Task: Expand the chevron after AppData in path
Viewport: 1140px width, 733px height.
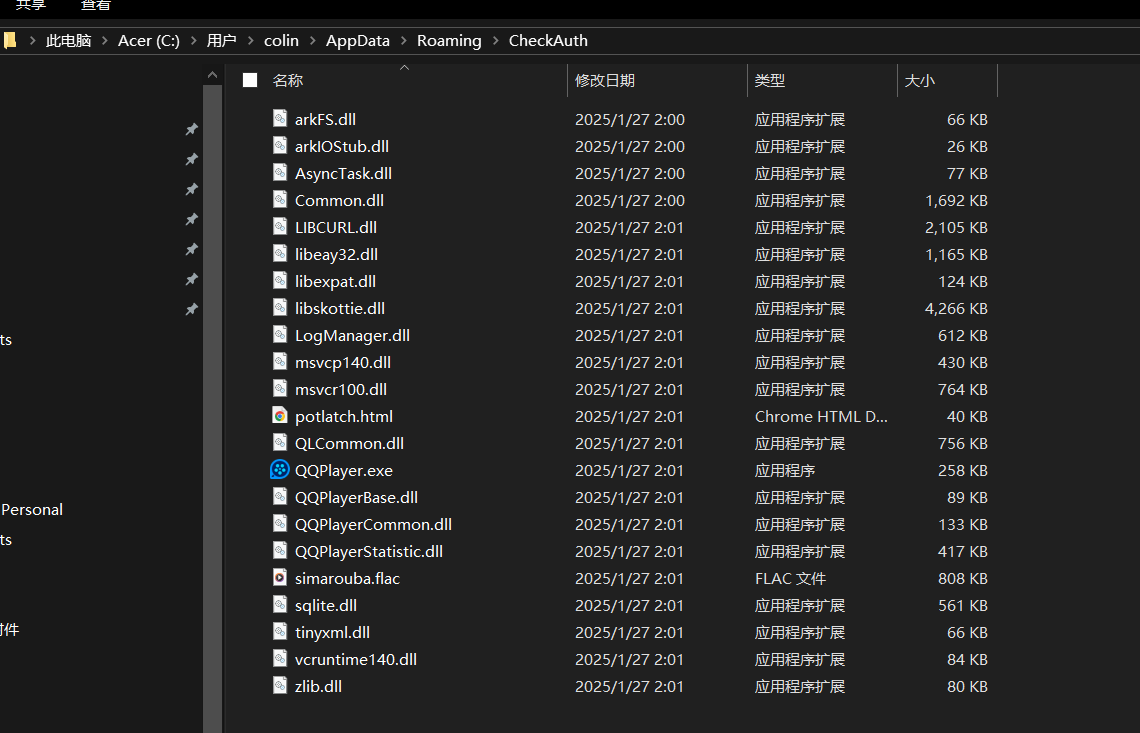Action: click(403, 41)
